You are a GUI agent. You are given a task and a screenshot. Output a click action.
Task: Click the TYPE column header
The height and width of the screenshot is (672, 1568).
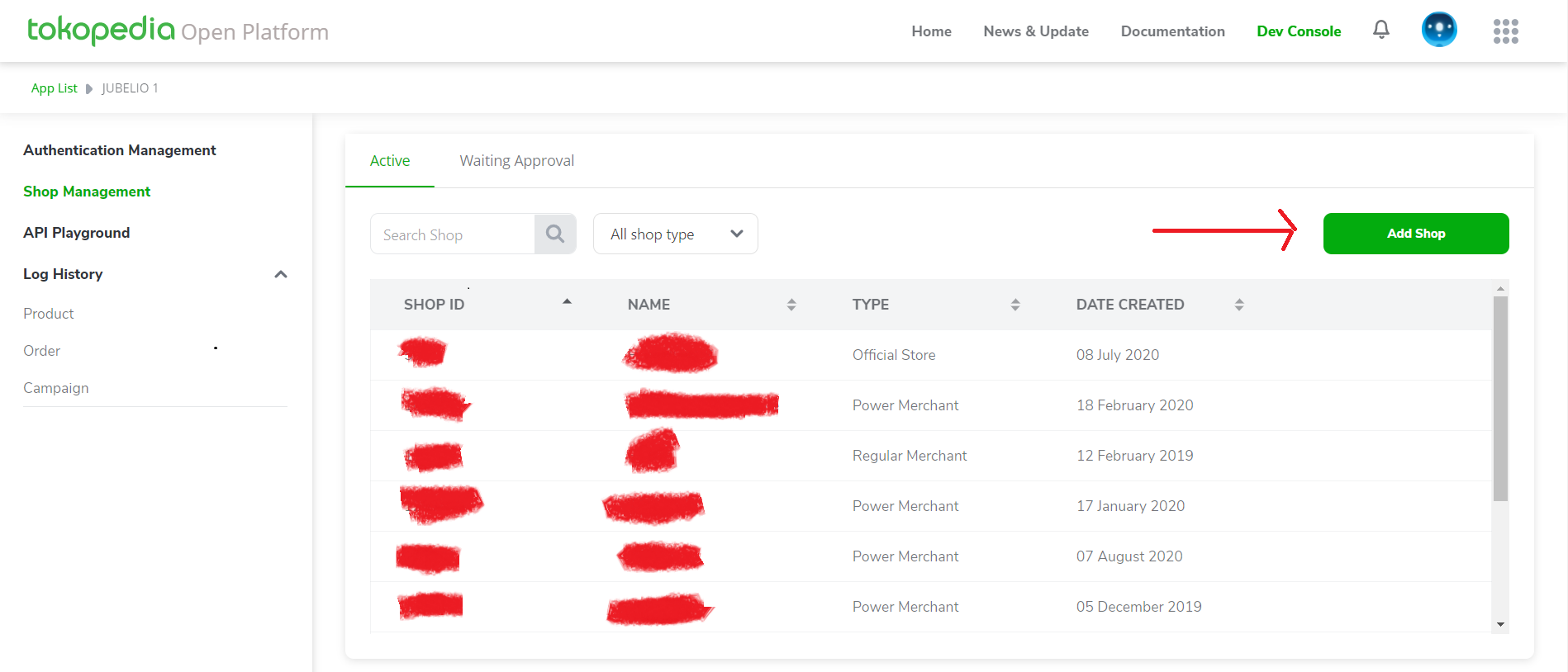tap(871, 305)
